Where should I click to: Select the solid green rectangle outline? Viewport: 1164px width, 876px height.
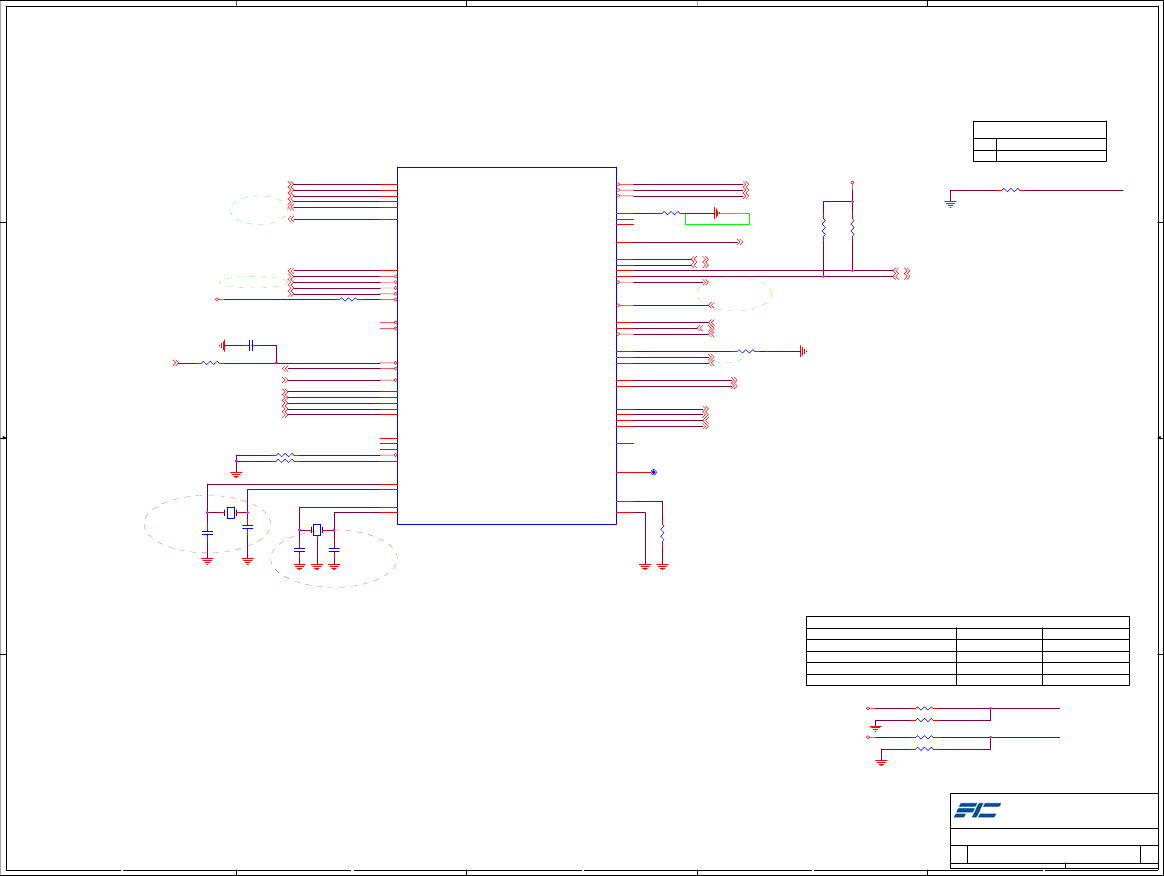[x=717, y=219]
